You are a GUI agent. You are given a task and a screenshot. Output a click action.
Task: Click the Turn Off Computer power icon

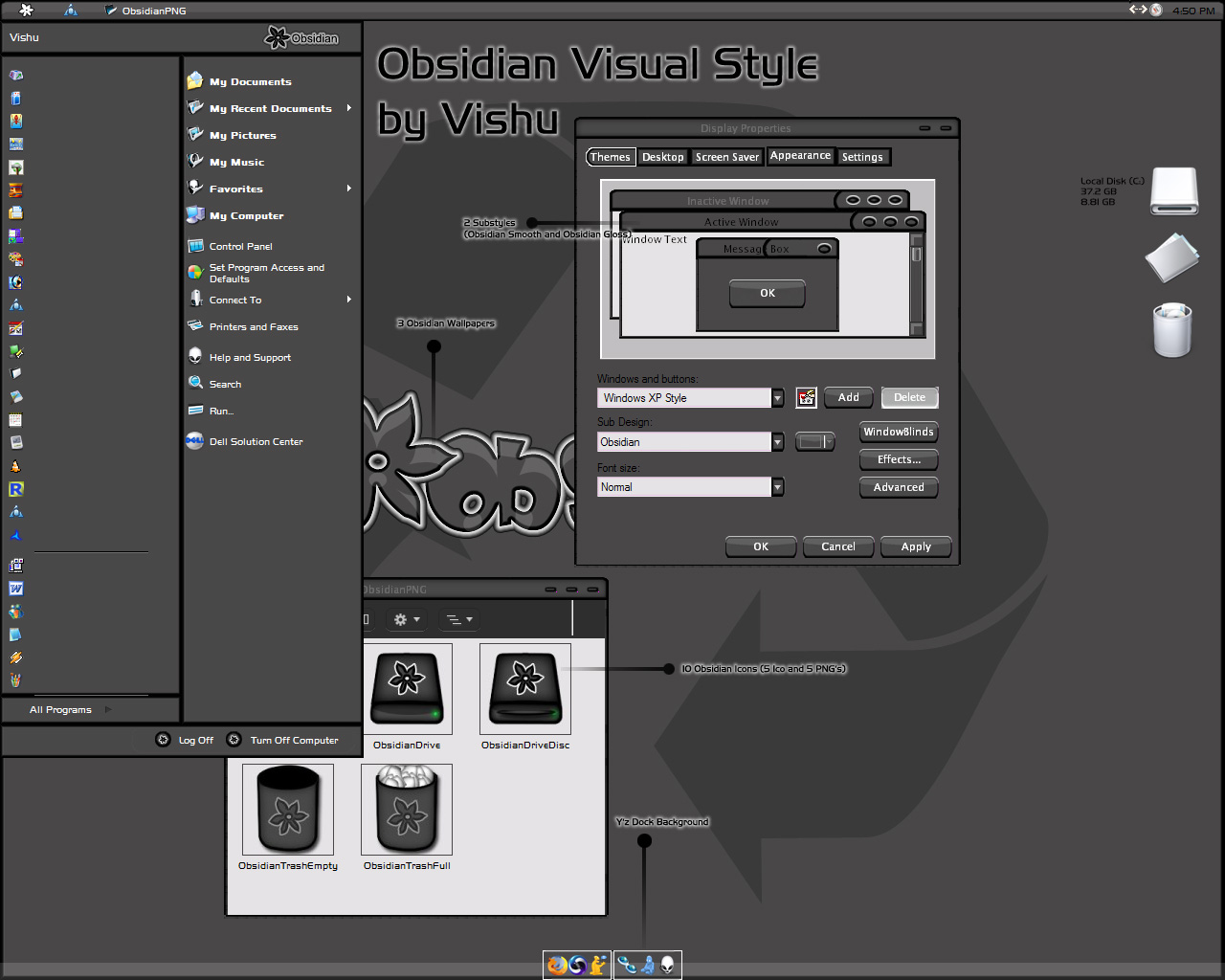234,740
